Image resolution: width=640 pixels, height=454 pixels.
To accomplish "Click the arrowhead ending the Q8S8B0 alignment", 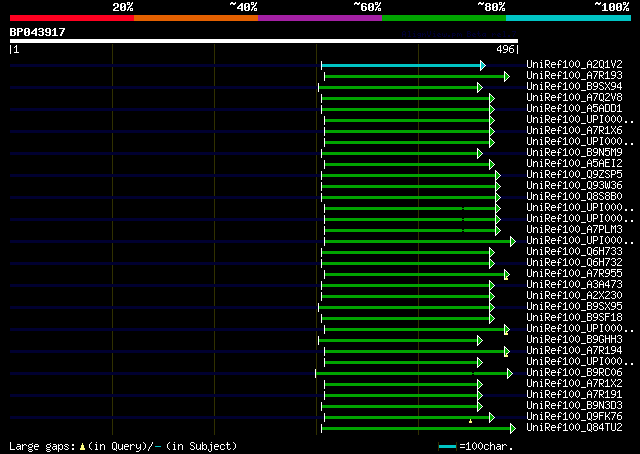I will click(498, 198).
